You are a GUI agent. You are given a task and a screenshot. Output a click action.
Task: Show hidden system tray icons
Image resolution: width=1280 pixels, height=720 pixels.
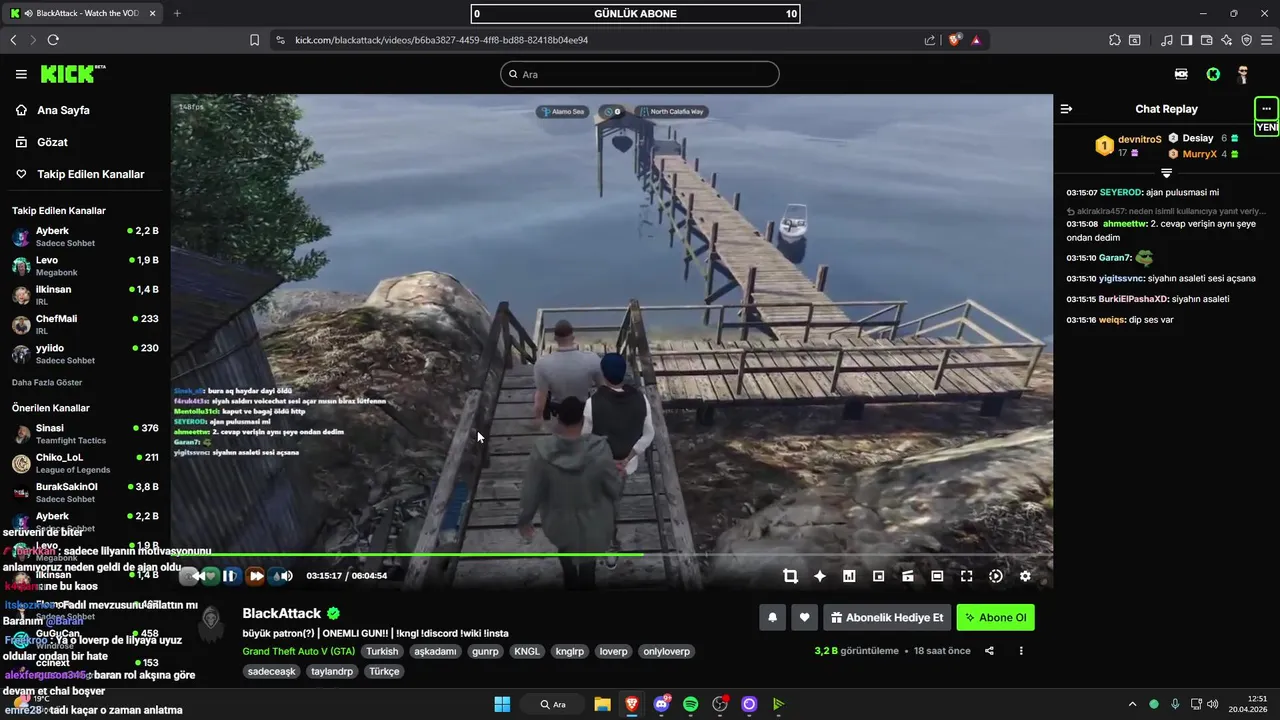[x=1132, y=704]
